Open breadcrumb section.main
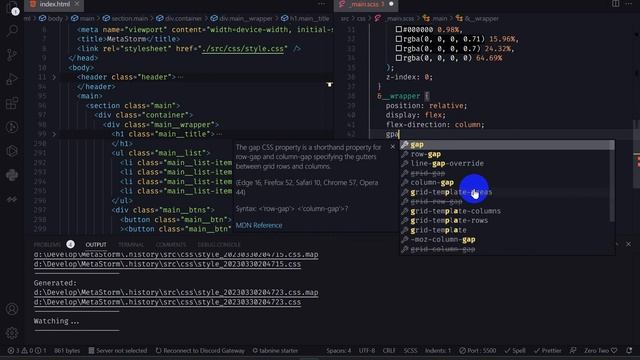This screenshot has width=640, height=360. pyautogui.click(x=125, y=18)
